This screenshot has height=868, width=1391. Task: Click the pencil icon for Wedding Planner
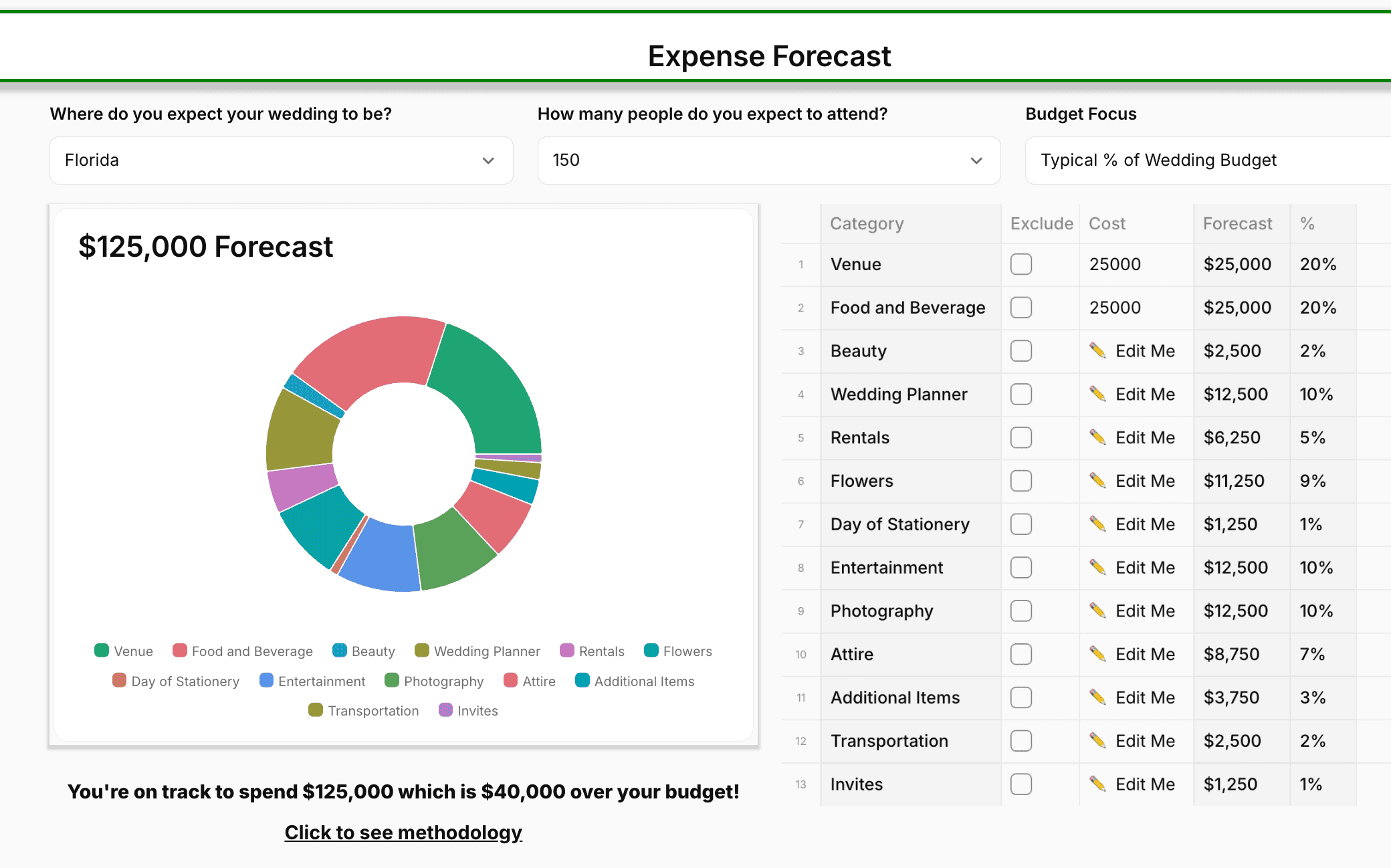1097,394
